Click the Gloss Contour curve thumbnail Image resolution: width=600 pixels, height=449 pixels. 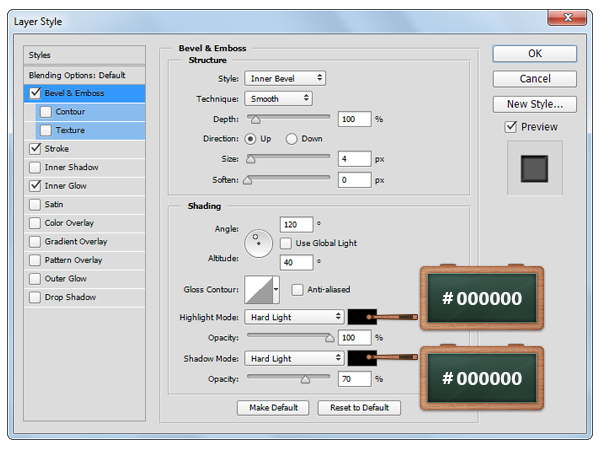[260, 290]
